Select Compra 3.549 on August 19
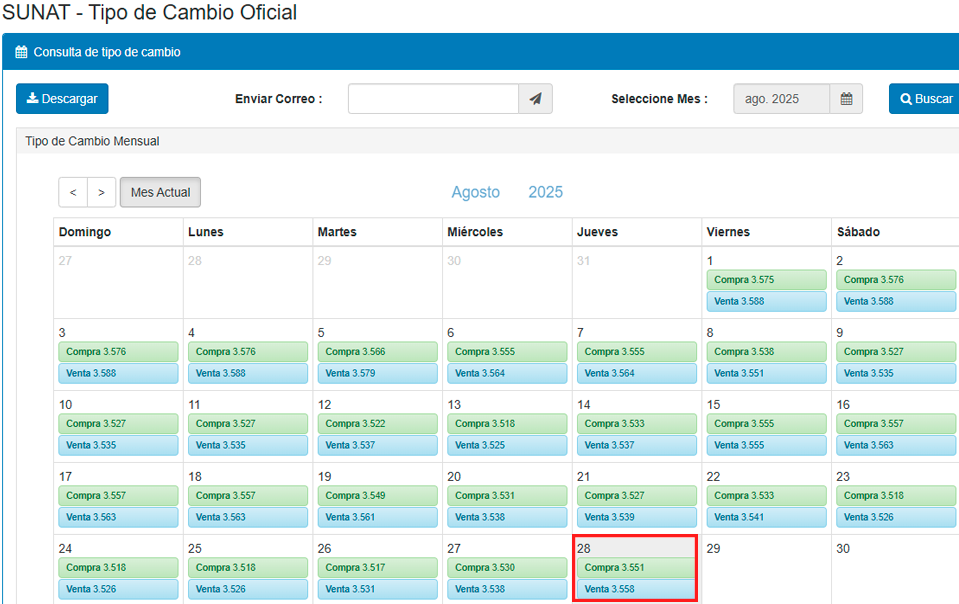Viewport: 959px width, 604px height. click(377, 496)
